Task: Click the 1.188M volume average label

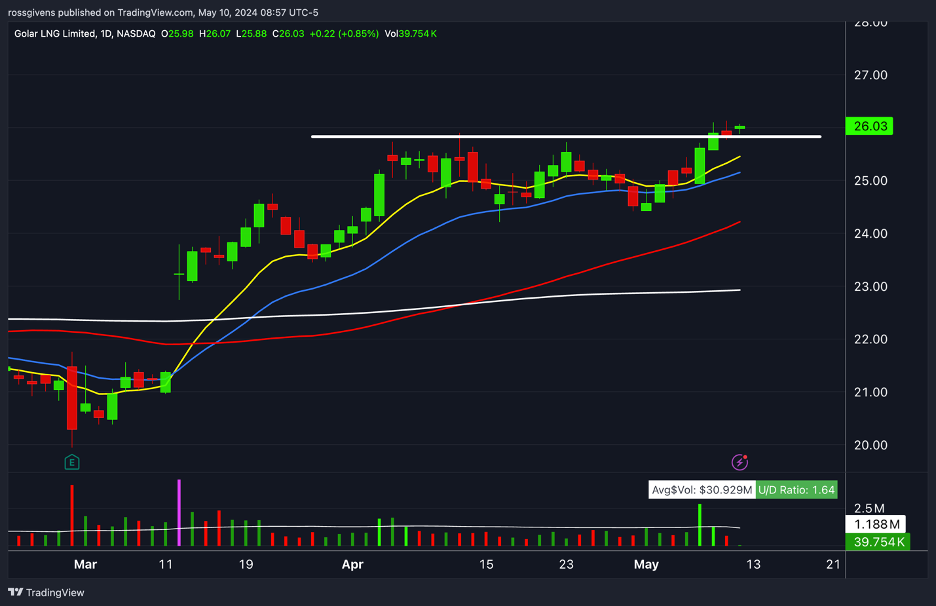Action: (x=876, y=524)
